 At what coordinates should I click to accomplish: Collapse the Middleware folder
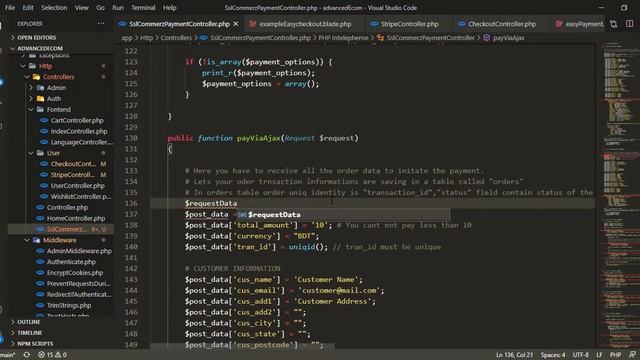[59, 240]
